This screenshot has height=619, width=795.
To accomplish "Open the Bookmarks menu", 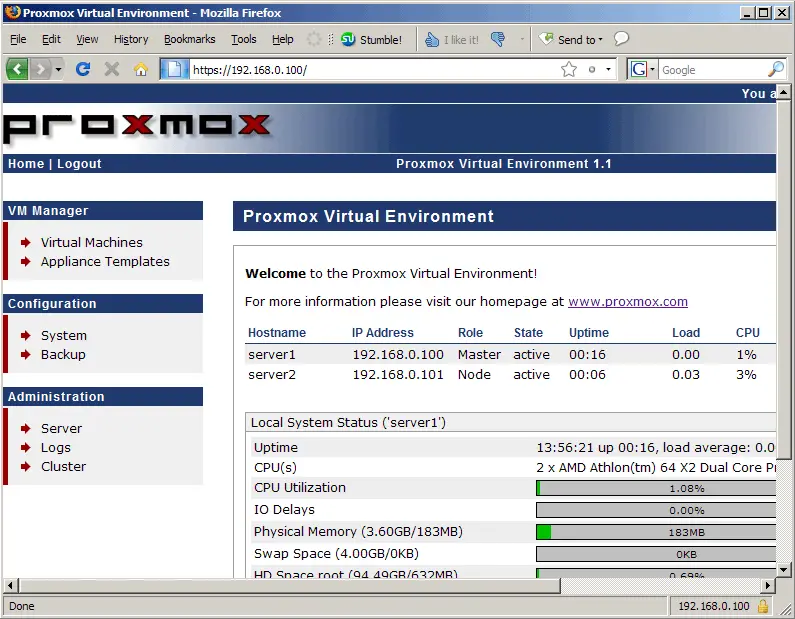I will pos(189,39).
